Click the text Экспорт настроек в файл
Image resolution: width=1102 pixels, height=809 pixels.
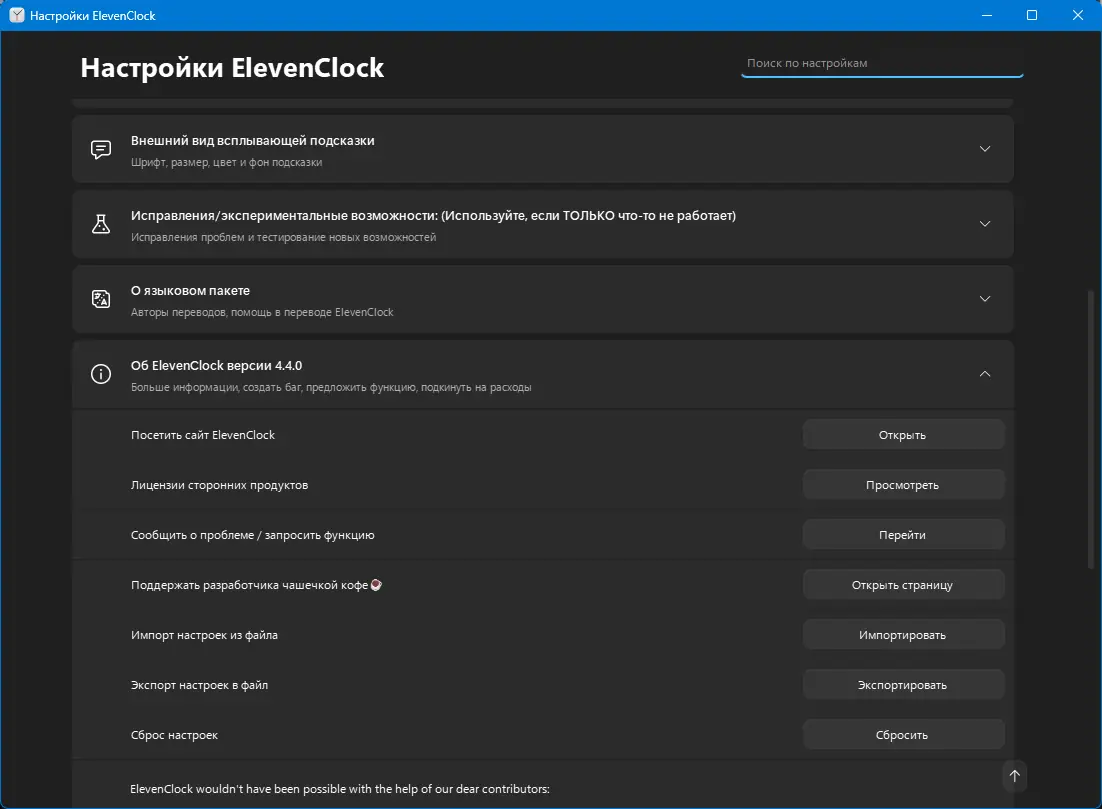coord(199,685)
